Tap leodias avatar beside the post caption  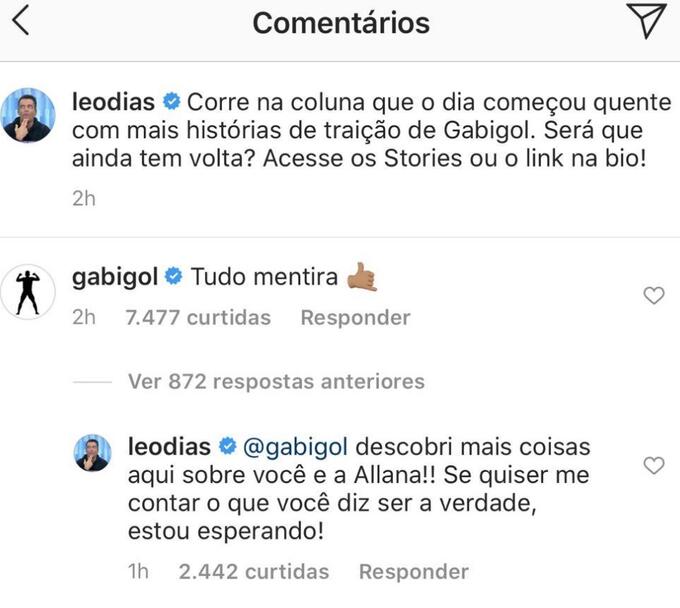point(28,114)
